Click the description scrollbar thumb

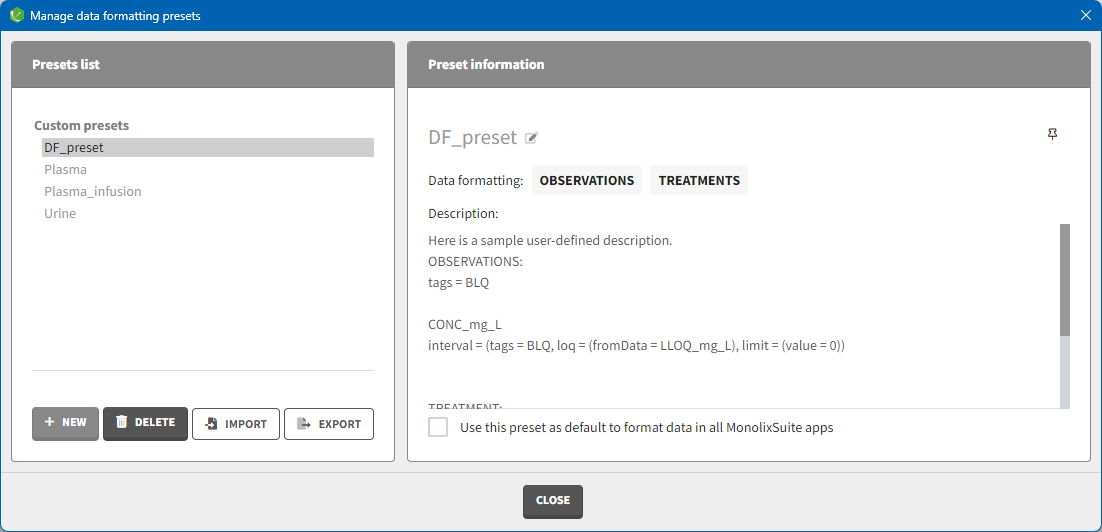click(x=1065, y=280)
